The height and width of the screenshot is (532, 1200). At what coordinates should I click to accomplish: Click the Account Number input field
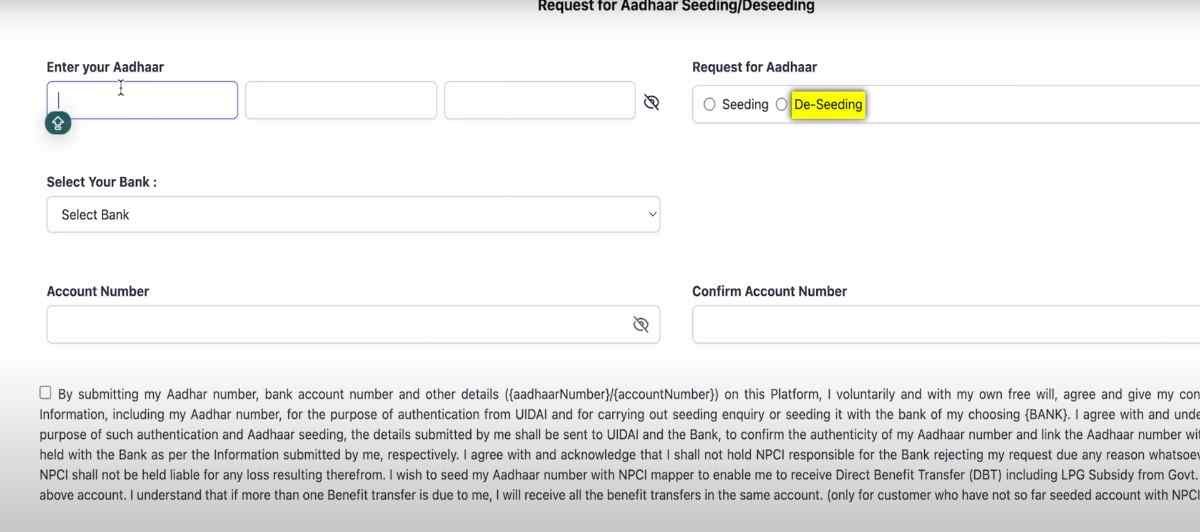tap(335, 324)
